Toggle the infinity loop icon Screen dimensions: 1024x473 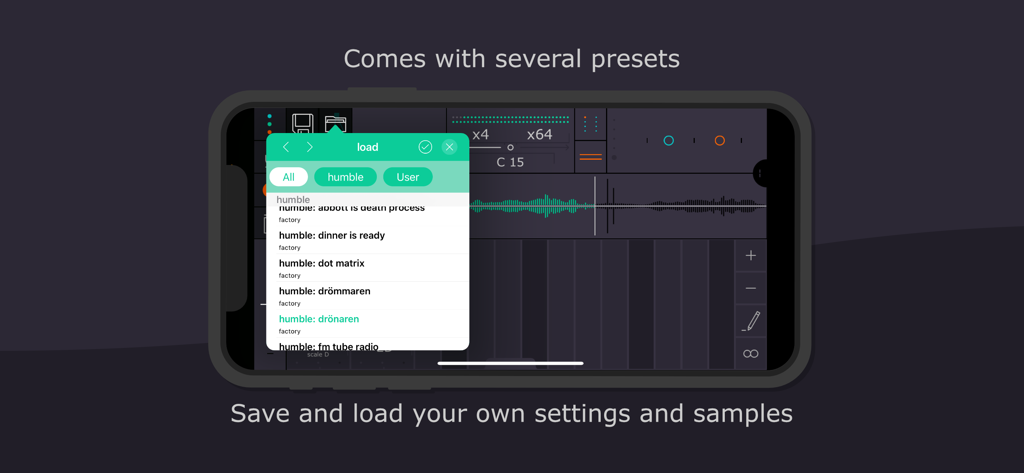[750, 353]
